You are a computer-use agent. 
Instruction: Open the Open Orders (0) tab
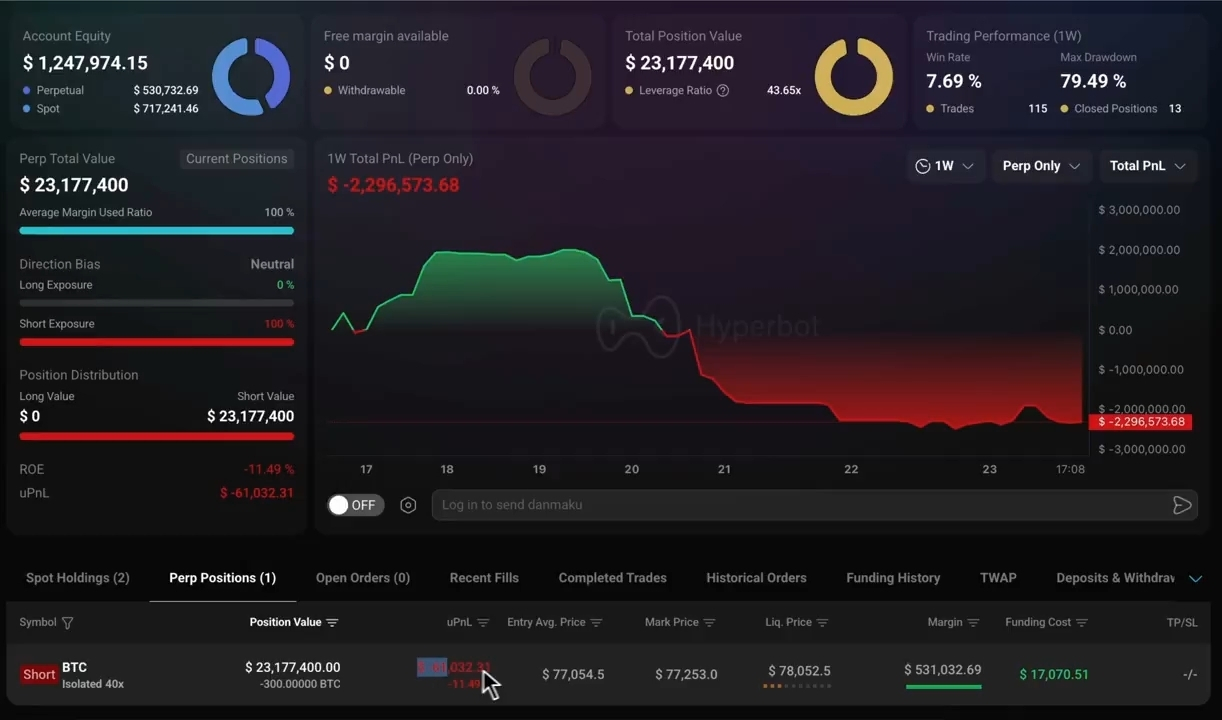[363, 578]
